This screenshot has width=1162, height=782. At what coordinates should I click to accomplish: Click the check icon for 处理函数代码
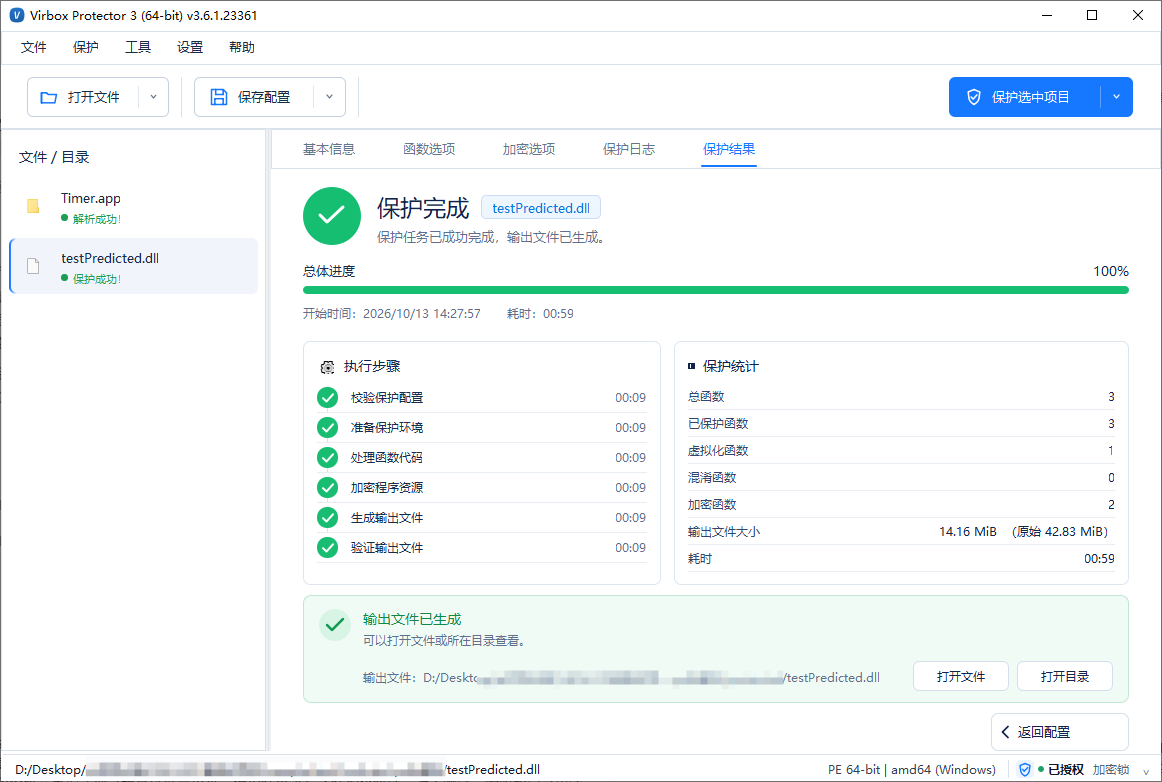point(328,458)
